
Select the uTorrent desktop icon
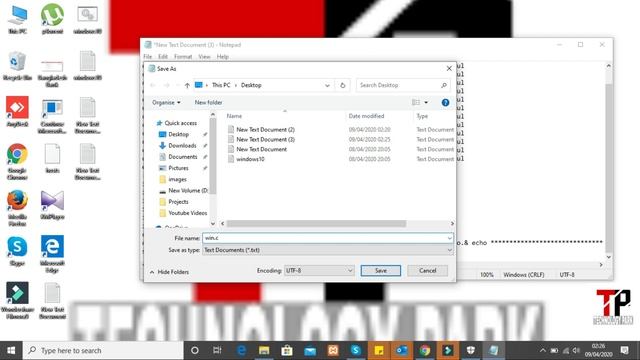pos(52,19)
